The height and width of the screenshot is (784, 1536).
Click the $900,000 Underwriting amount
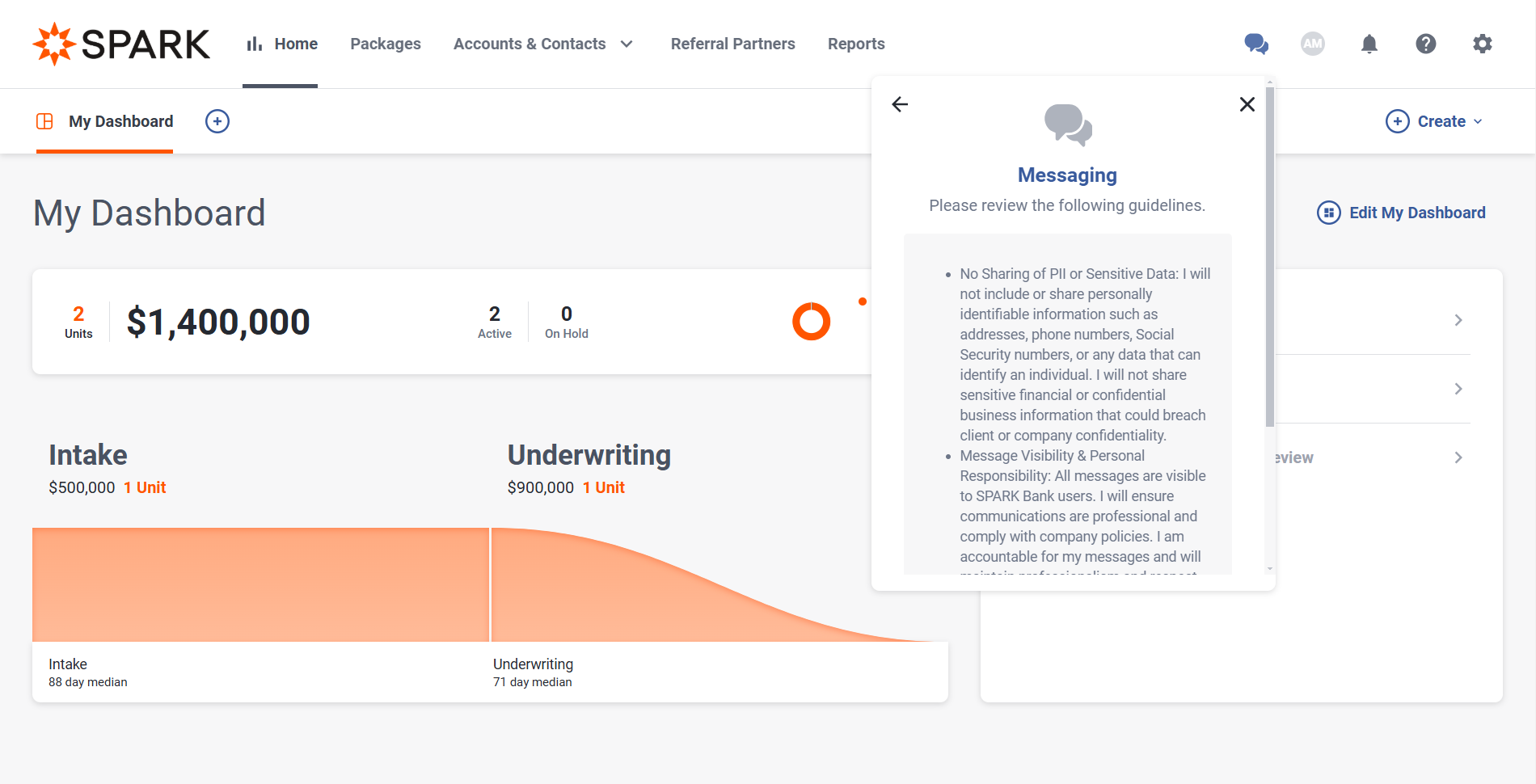[541, 487]
